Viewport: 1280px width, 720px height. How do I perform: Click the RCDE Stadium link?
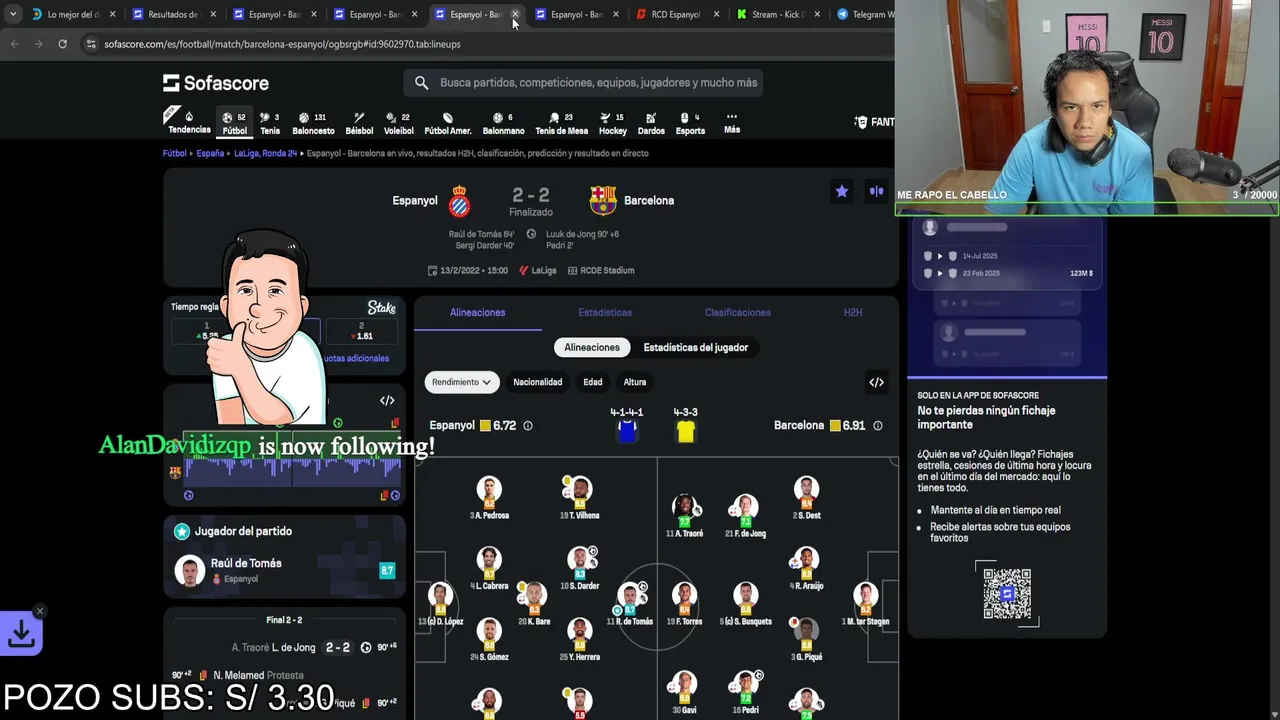(x=601, y=270)
